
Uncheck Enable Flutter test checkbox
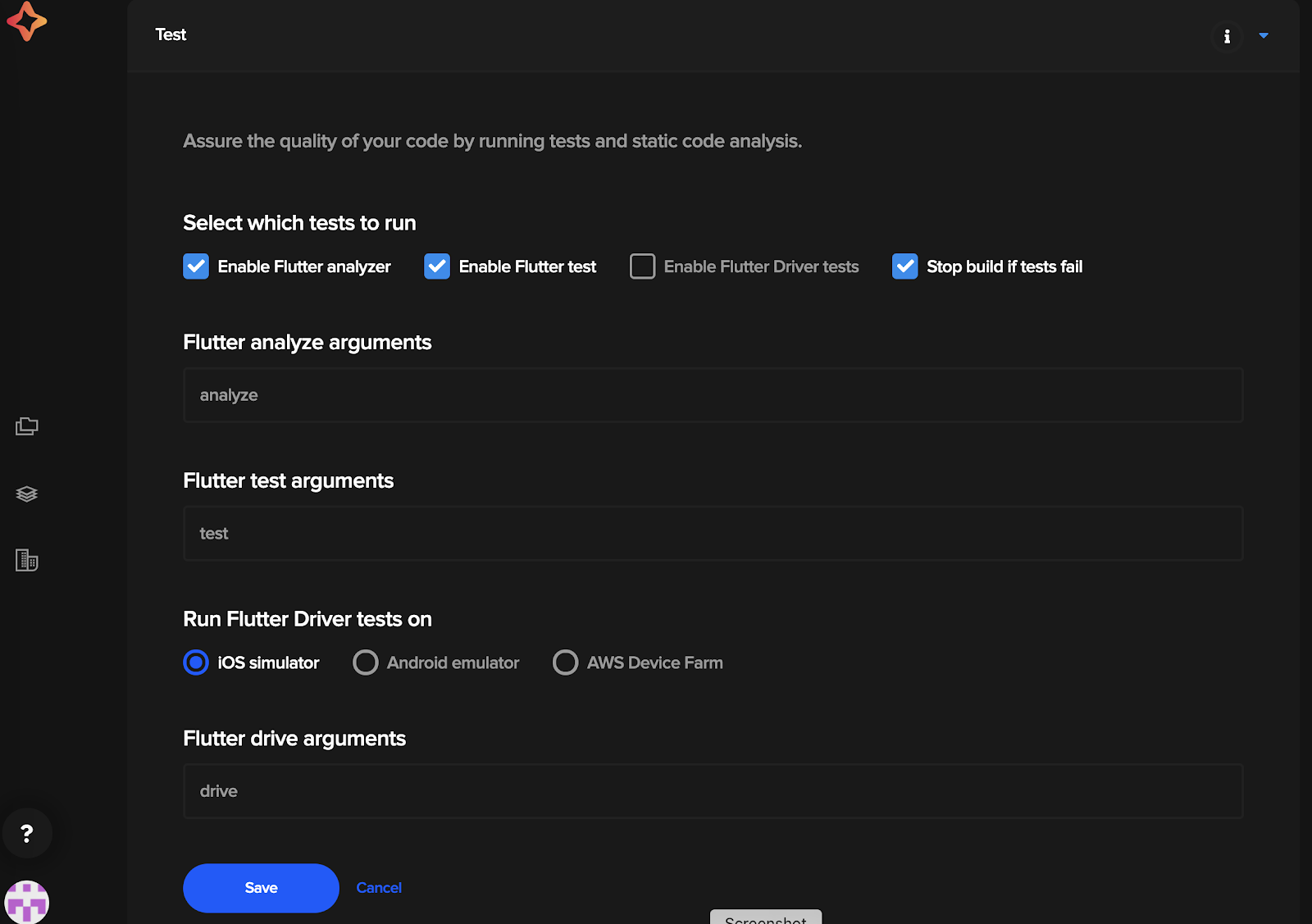(437, 266)
